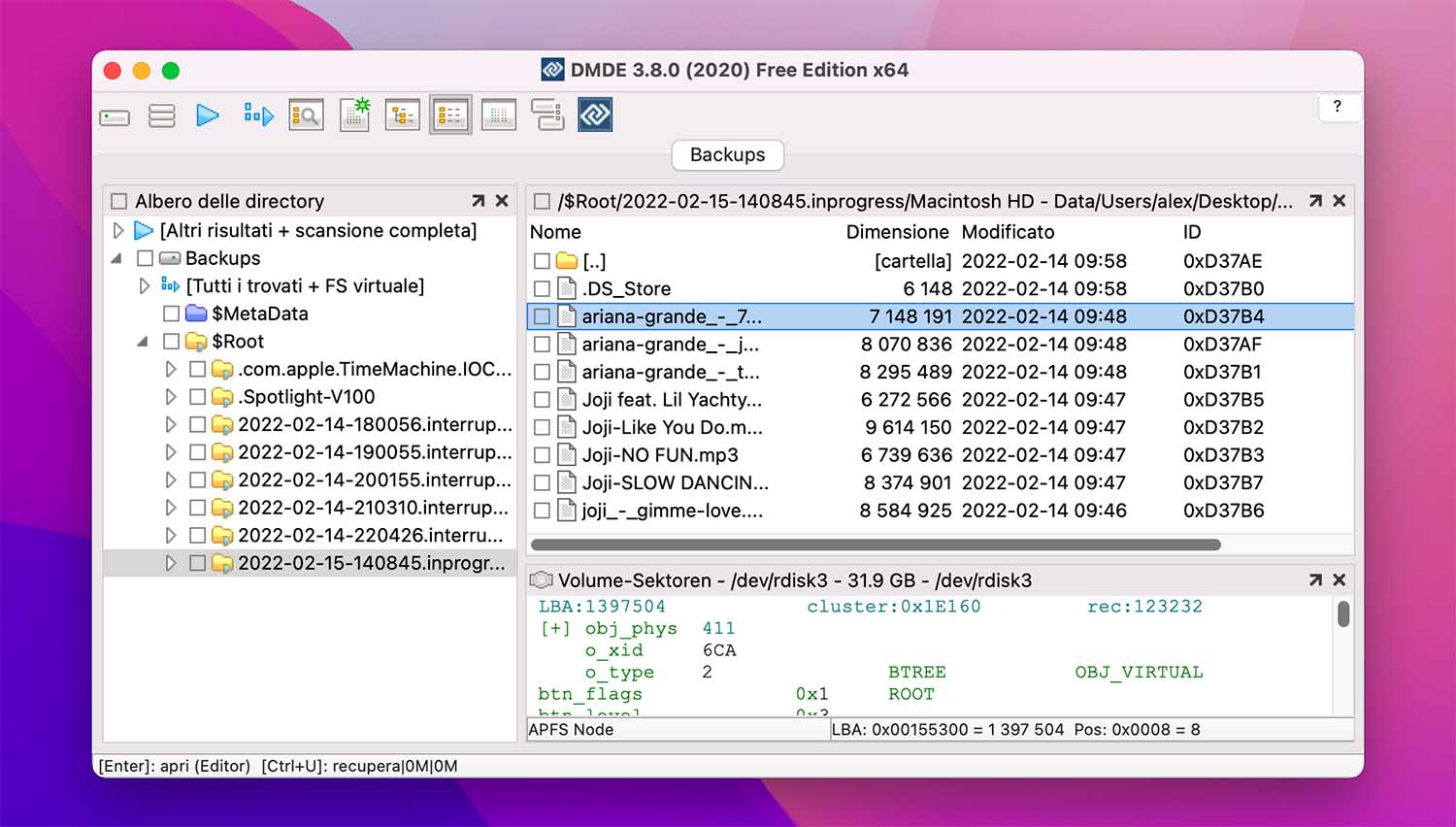Sort files by the Modificato column header

tap(1008, 232)
